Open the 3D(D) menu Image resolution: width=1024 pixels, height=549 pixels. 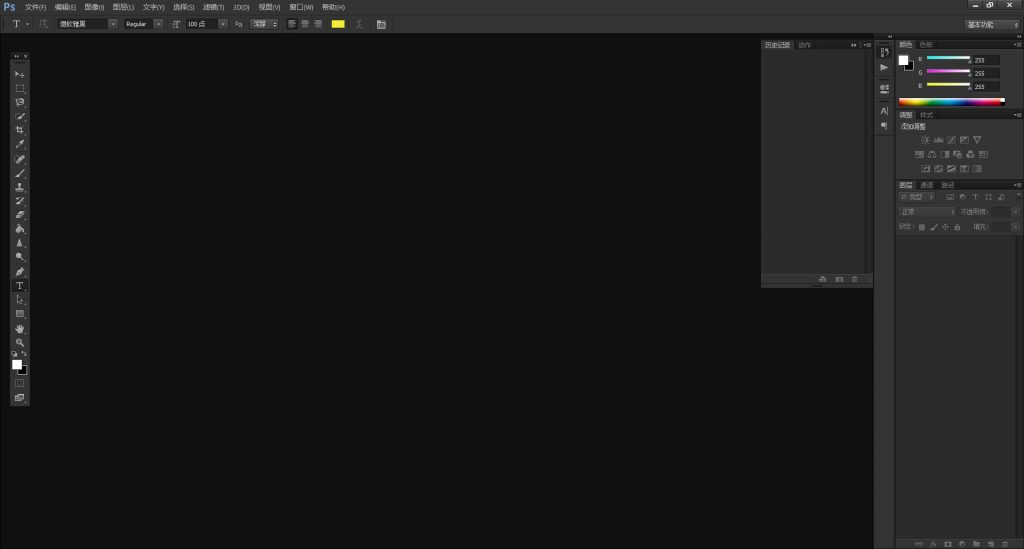tap(241, 7)
